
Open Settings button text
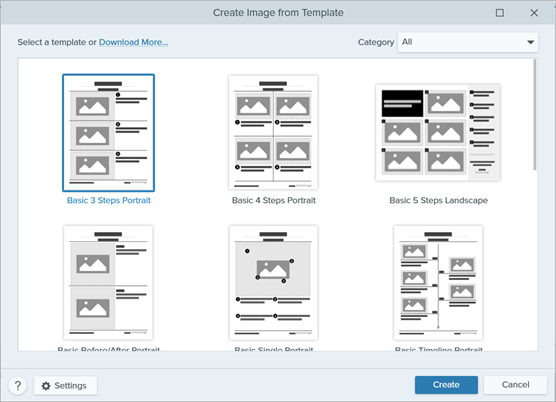coord(70,386)
